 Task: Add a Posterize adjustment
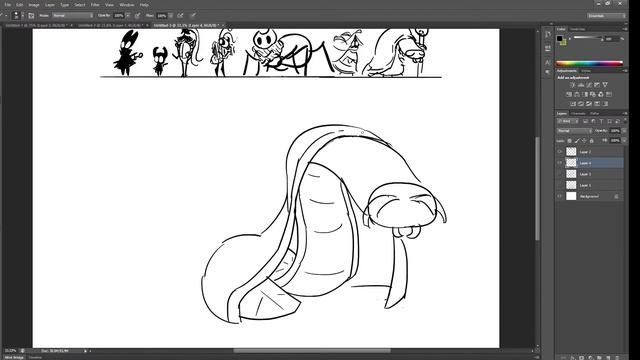click(580, 104)
